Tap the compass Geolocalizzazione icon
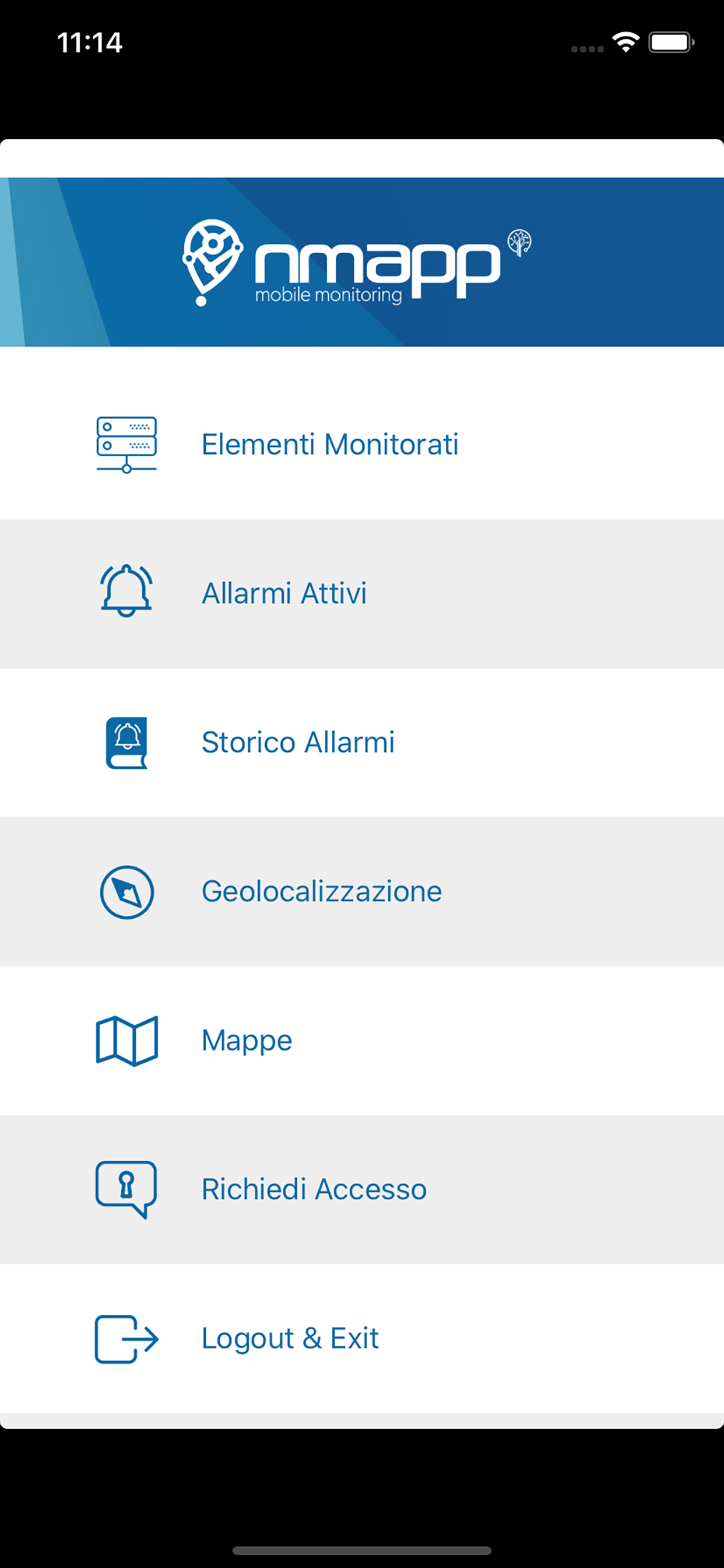 pyautogui.click(x=126, y=892)
